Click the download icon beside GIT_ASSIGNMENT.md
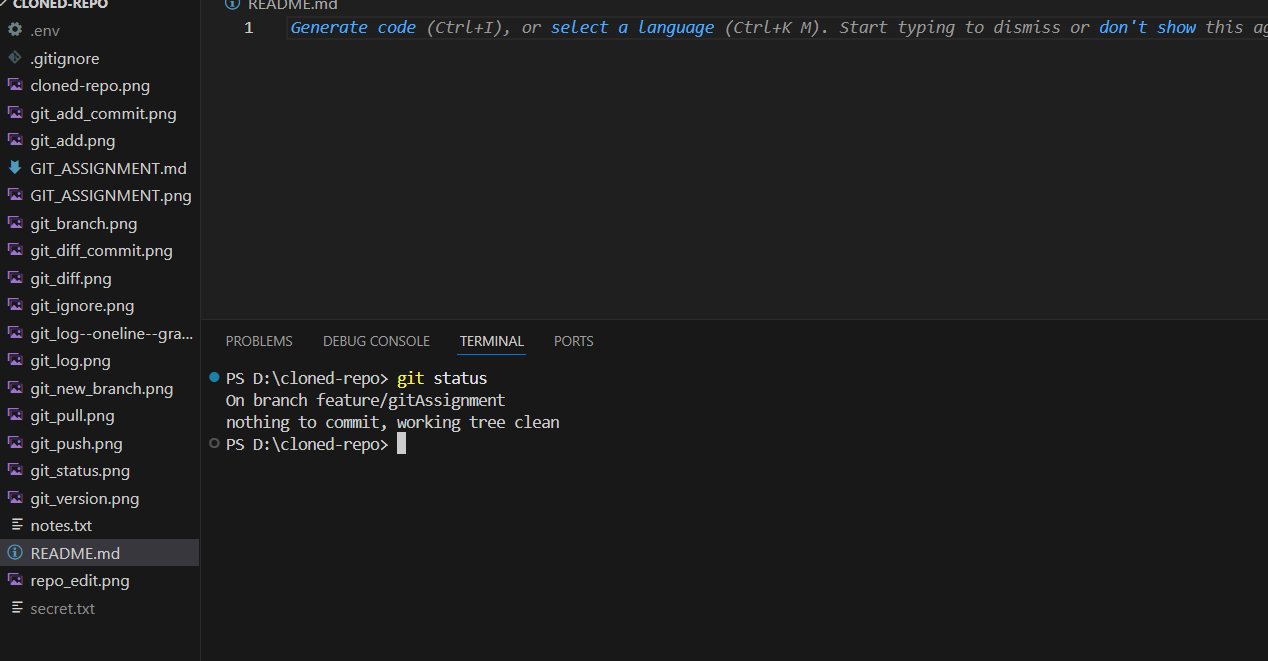Viewport: 1268px width, 661px height. click(x=14, y=168)
